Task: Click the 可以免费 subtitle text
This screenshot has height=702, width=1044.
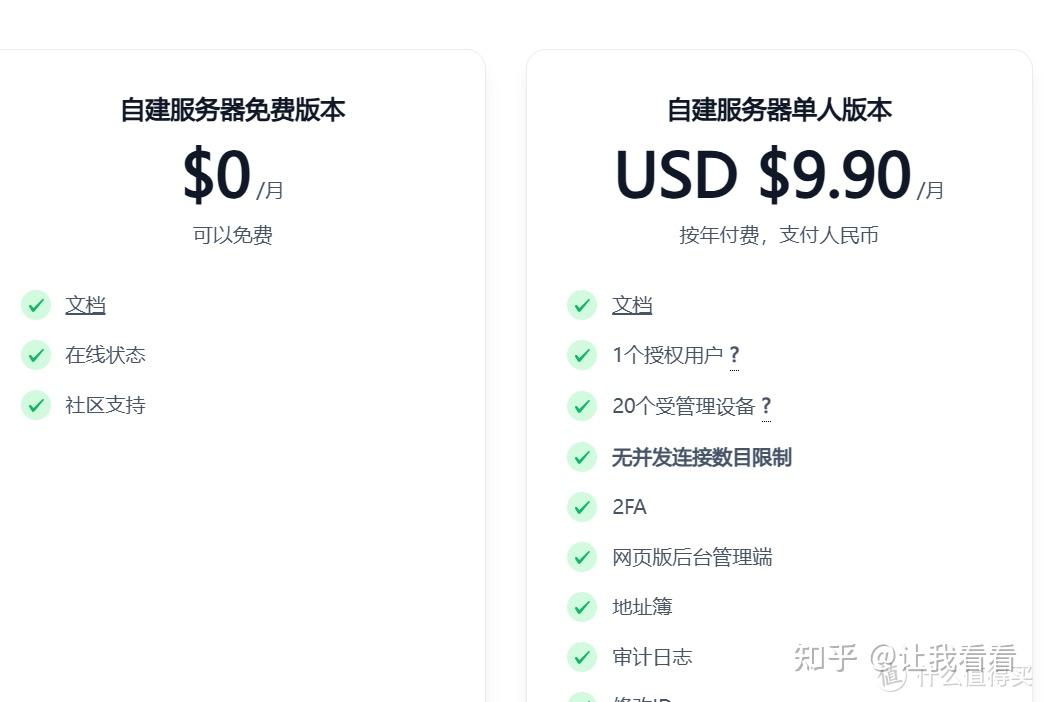Action: point(232,236)
